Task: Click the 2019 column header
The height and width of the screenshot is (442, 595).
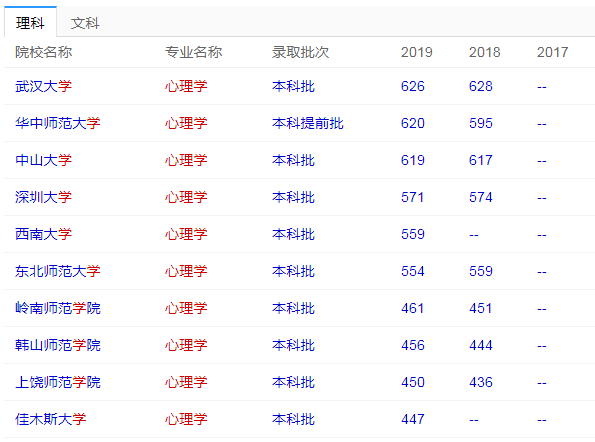Action: (x=417, y=52)
